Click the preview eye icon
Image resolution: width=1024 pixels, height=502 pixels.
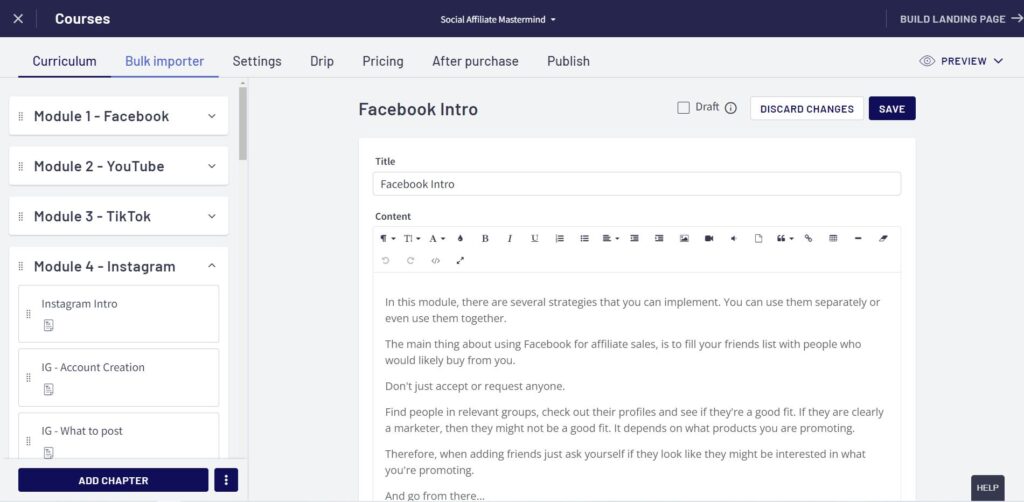927,61
